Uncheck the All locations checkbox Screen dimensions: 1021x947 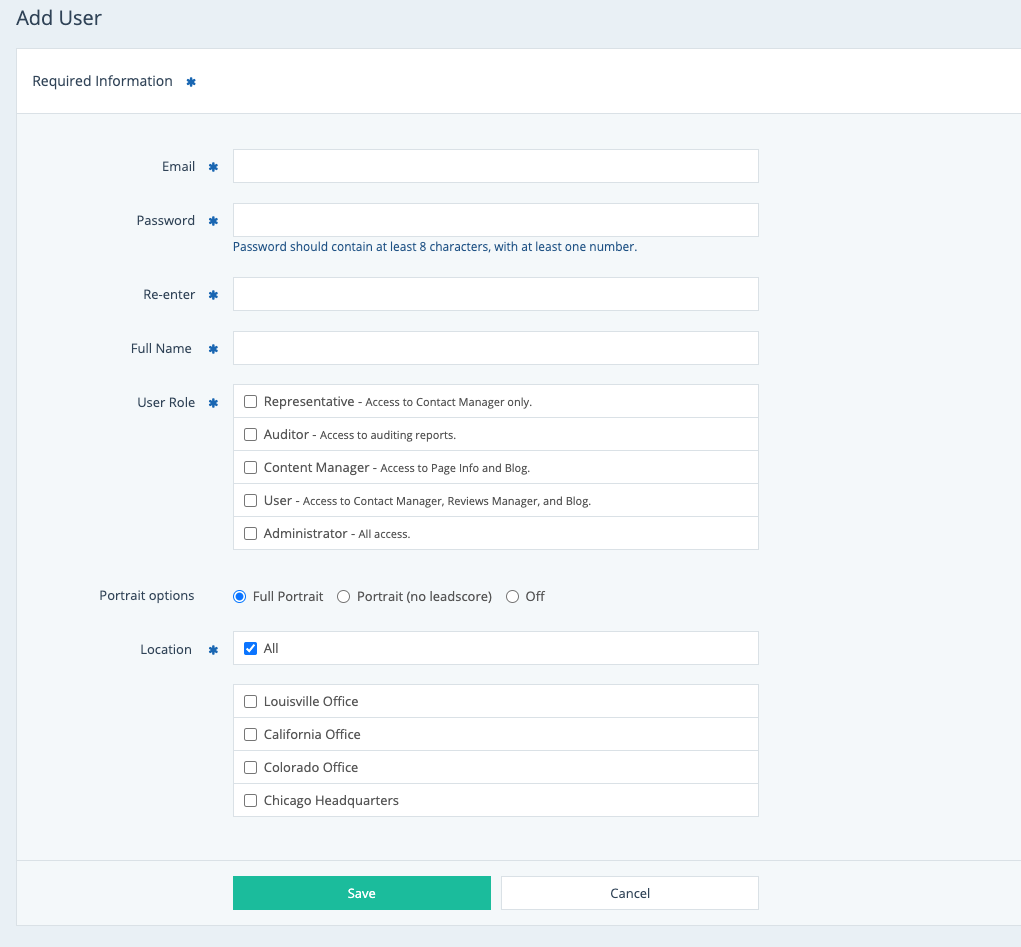click(251, 649)
